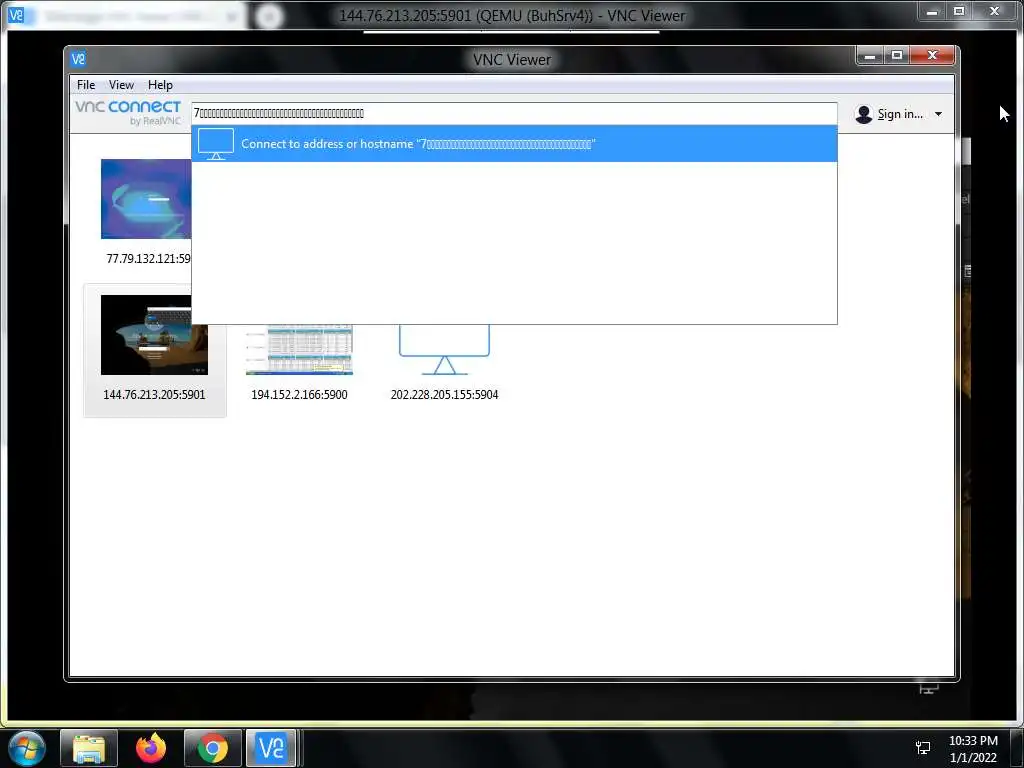Select the 202.228.205.155:5904 monitor icon

[444, 349]
